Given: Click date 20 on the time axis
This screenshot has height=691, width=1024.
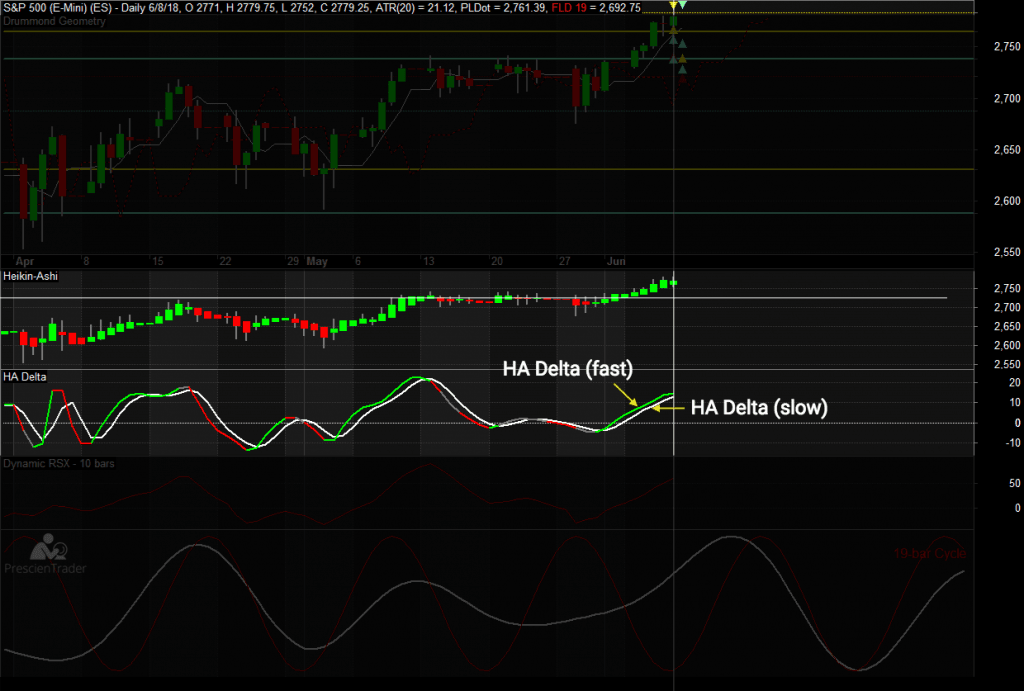Looking at the screenshot, I should [x=496, y=261].
